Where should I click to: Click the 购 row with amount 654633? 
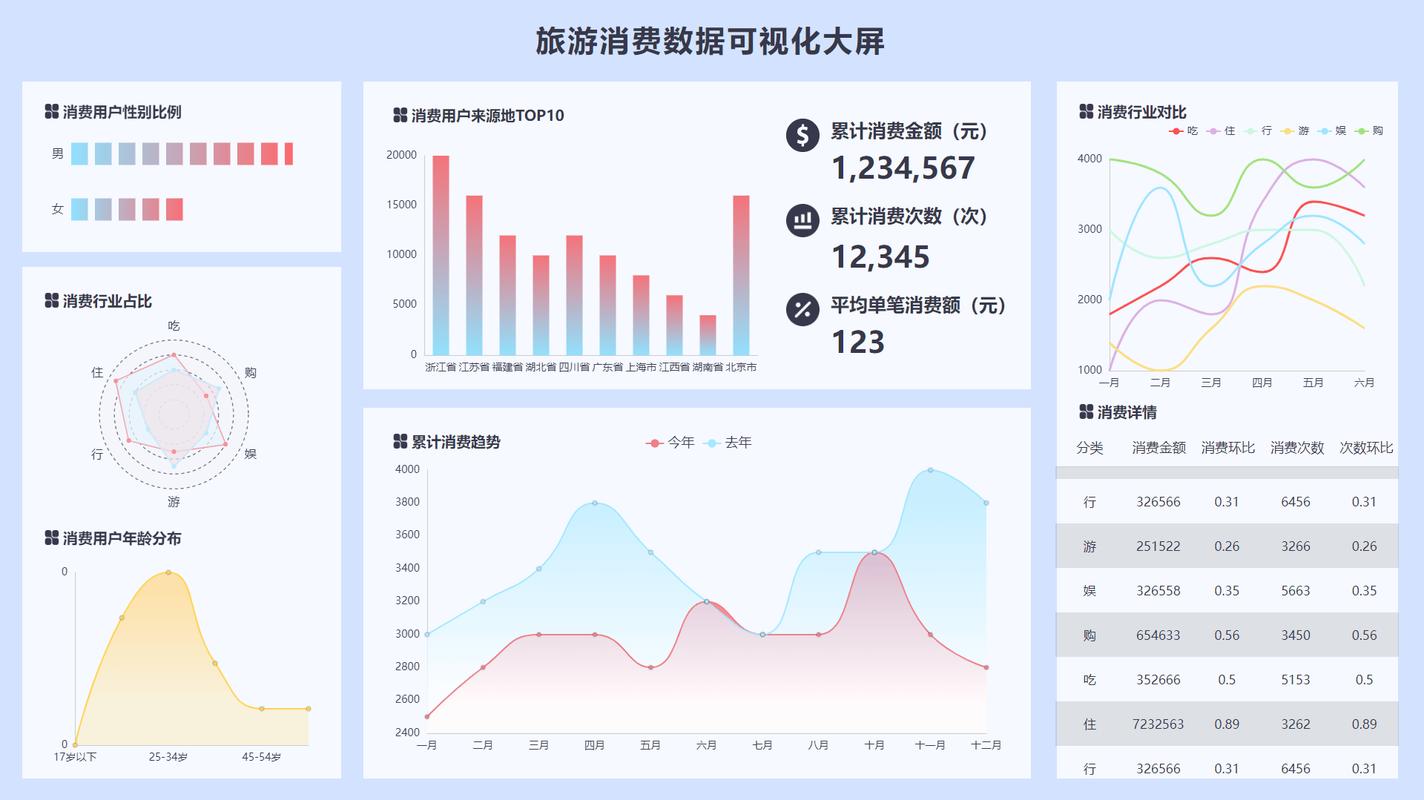point(1227,635)
